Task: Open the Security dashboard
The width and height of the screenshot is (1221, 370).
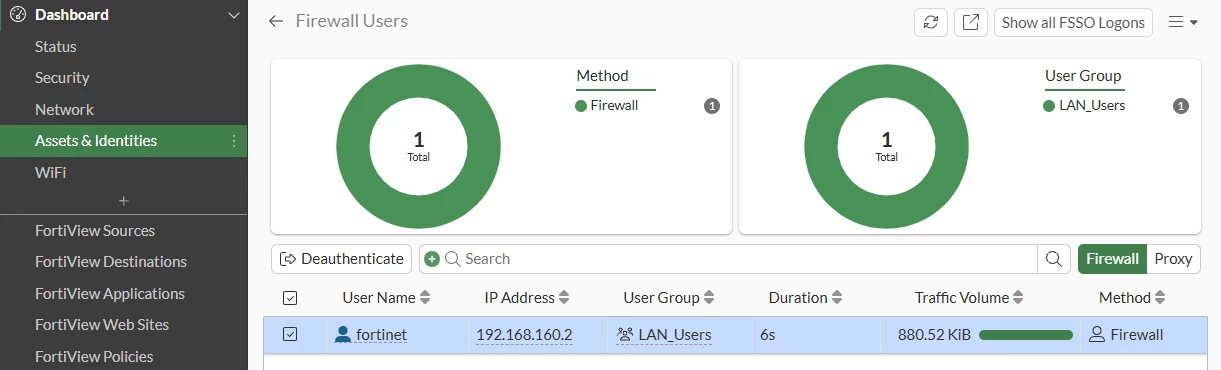Action: point(62,78)
